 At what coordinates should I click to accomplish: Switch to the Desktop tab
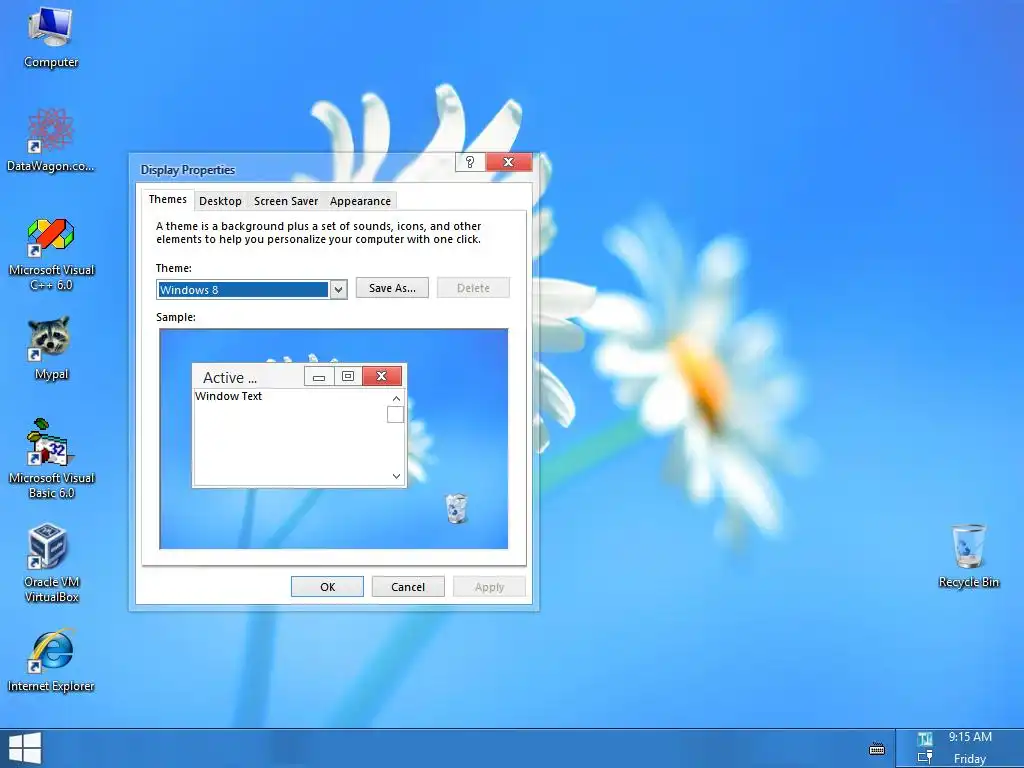(220, 201)
